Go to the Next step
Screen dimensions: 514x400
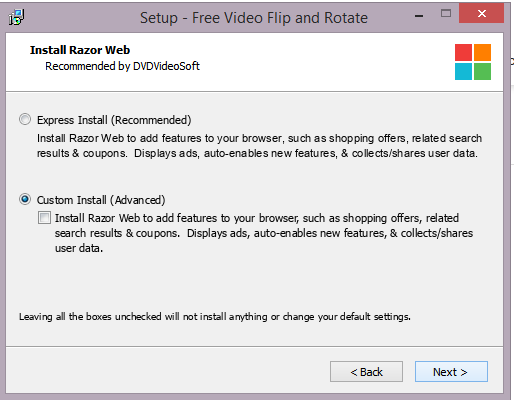coord(451,372)
